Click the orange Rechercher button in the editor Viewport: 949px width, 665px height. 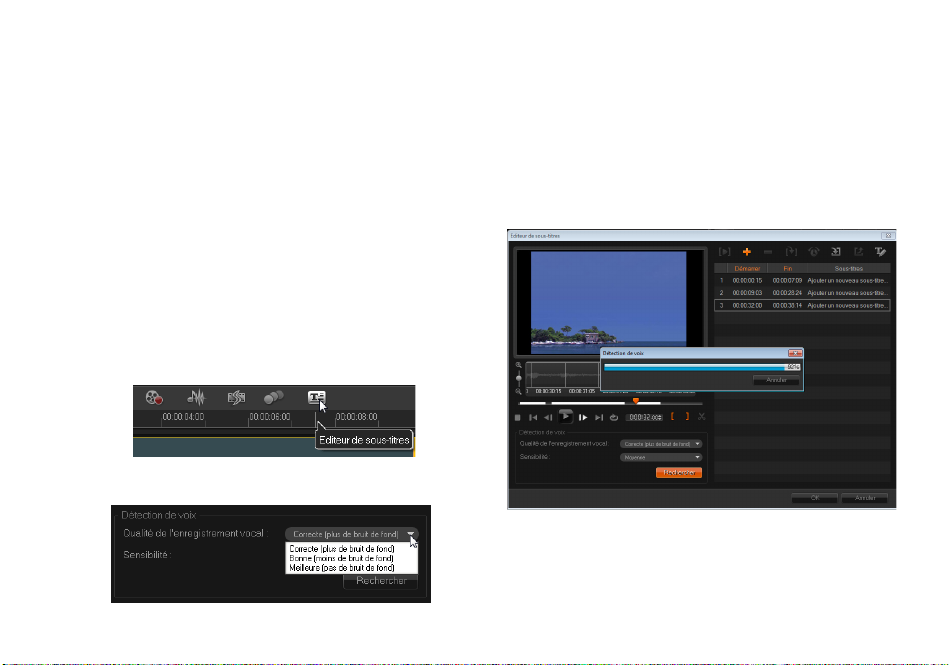pos(678,472)
